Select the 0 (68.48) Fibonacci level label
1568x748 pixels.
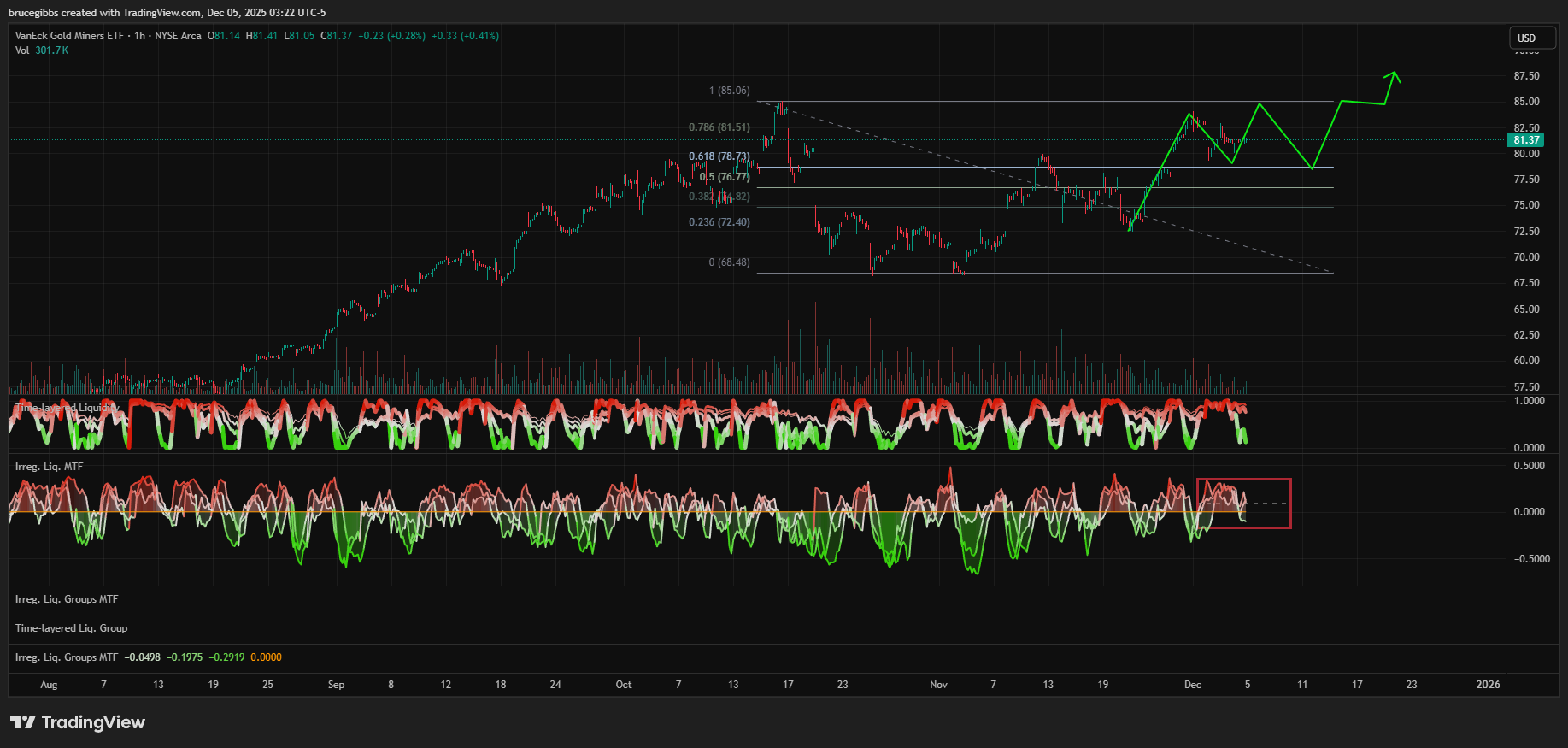pyautogui.click(x=729, y=262)
